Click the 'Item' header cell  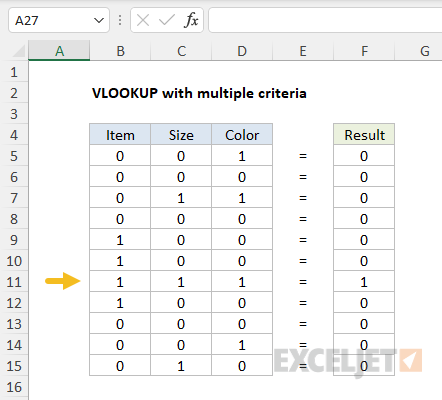tap(120, 135)
